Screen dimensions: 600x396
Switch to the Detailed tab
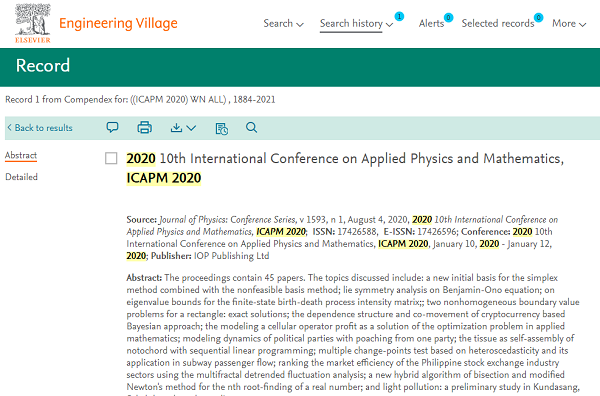tap(21, 177)
